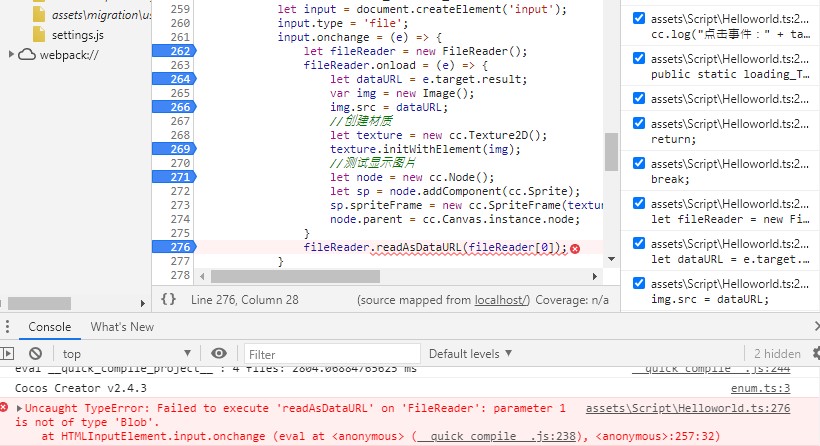This screenshot has width=820, height=446.
Task: Toggle breakpoint on line 271
Action: tap(174, 177)
